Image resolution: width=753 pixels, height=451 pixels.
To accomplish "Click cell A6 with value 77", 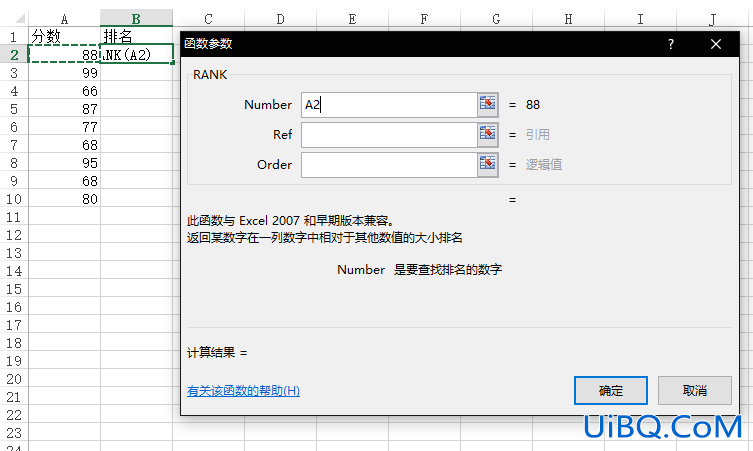I will coord(64,127).
